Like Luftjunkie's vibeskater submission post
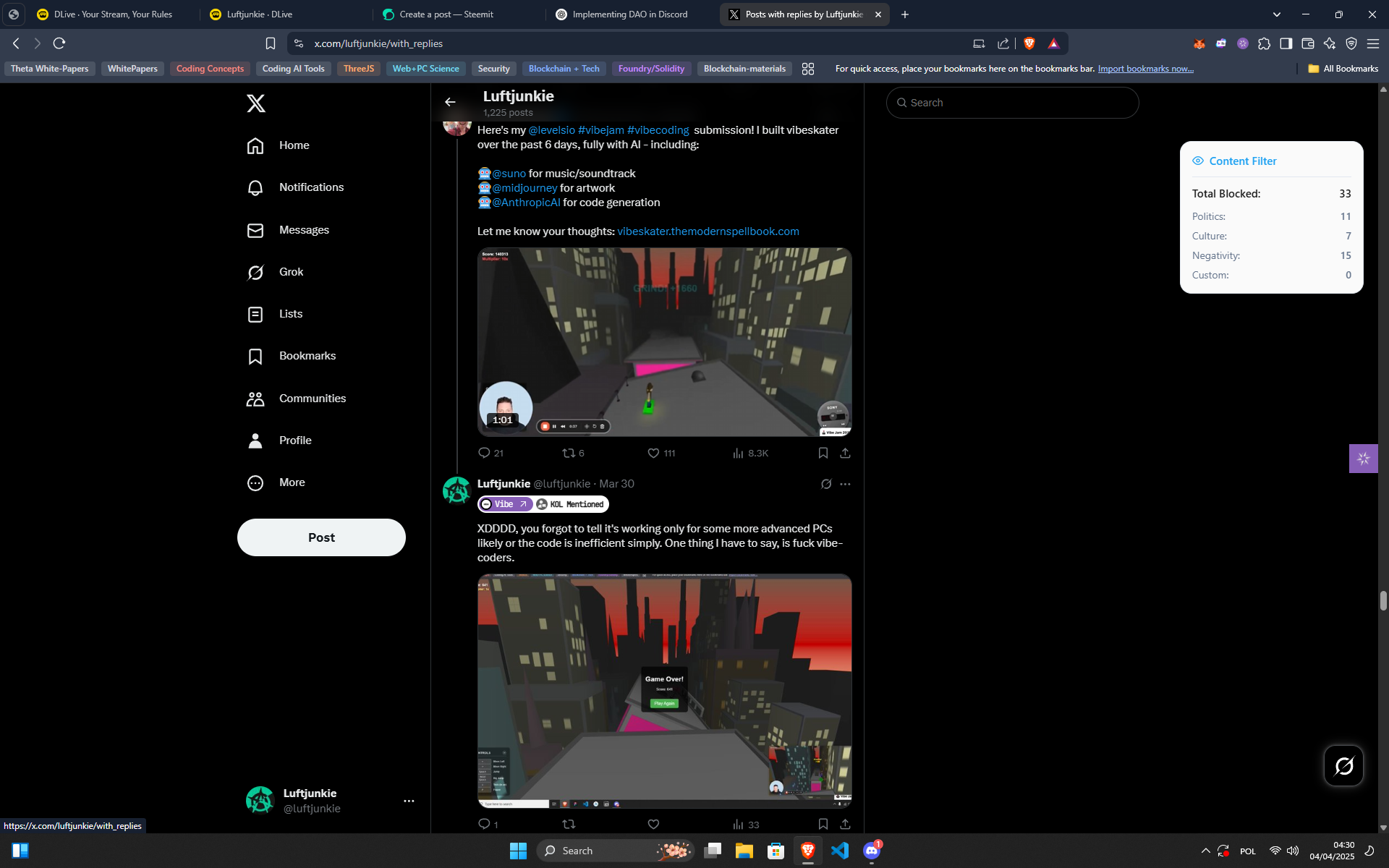This screenshot has height=868, width=1389. click(653, 453)
